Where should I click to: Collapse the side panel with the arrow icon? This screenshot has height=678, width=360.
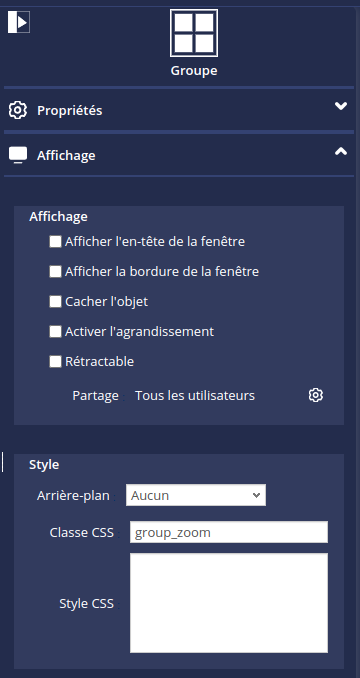[x=19, y=22]
